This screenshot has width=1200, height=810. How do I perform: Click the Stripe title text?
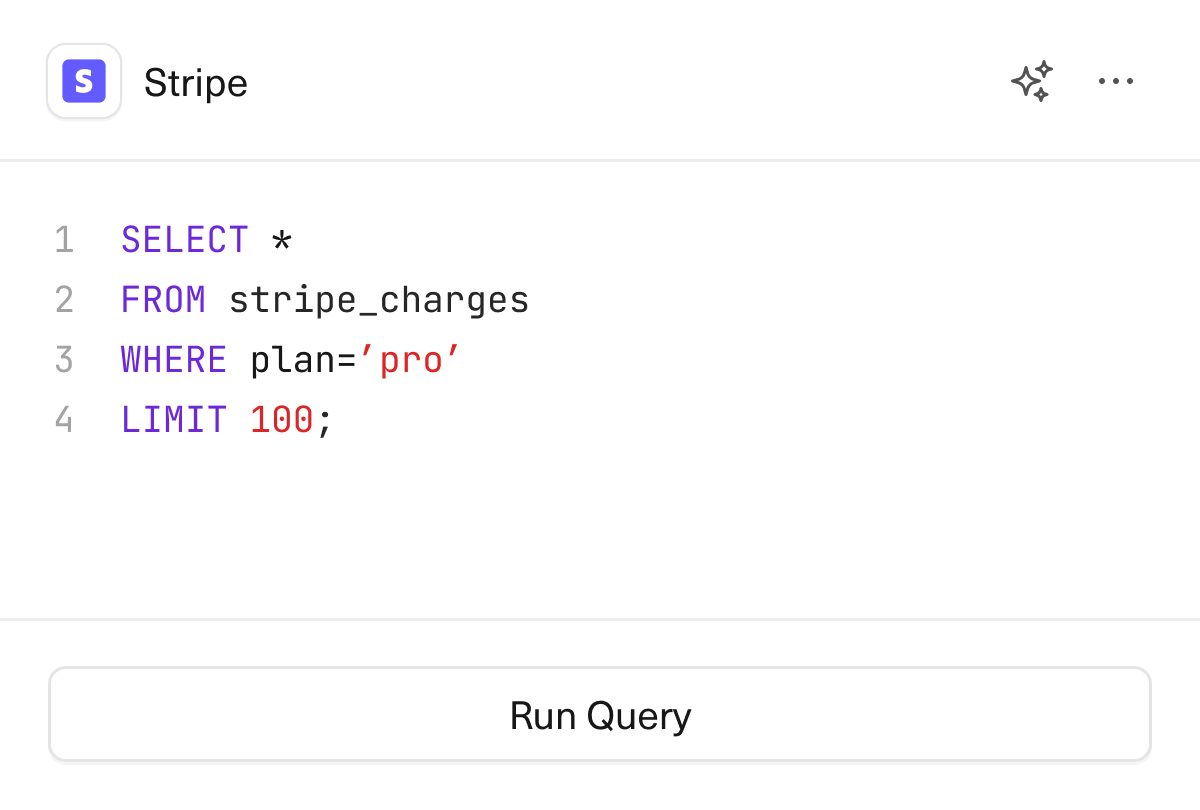(195, 82)
